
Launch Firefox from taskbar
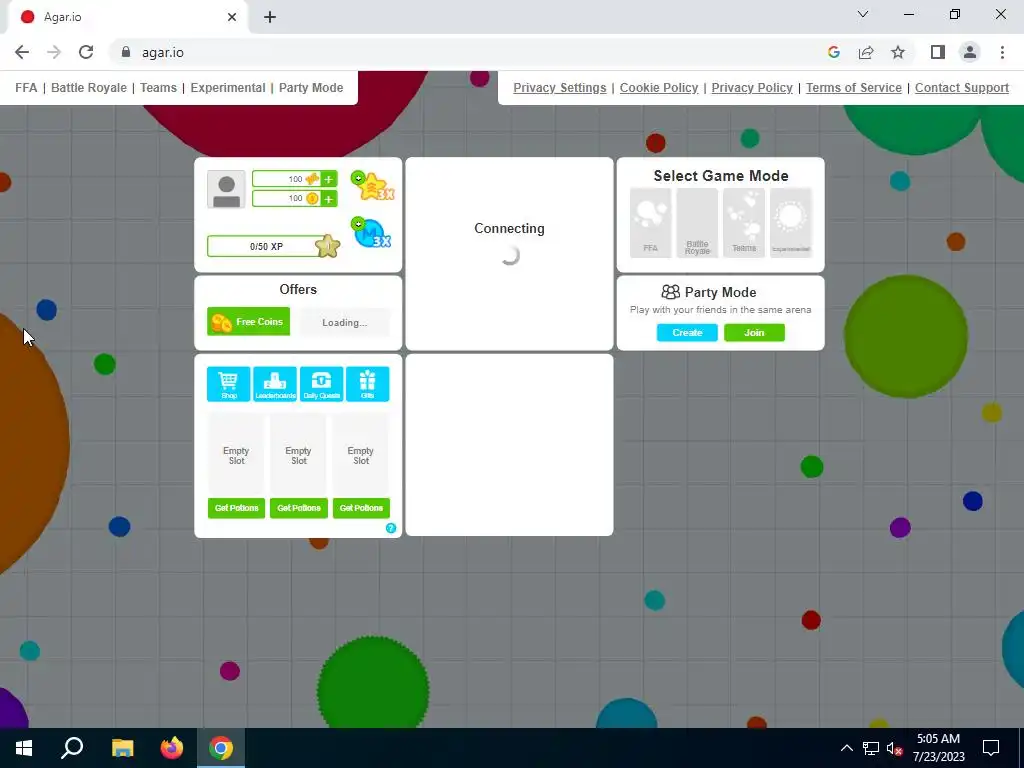(x=172, y=748)
